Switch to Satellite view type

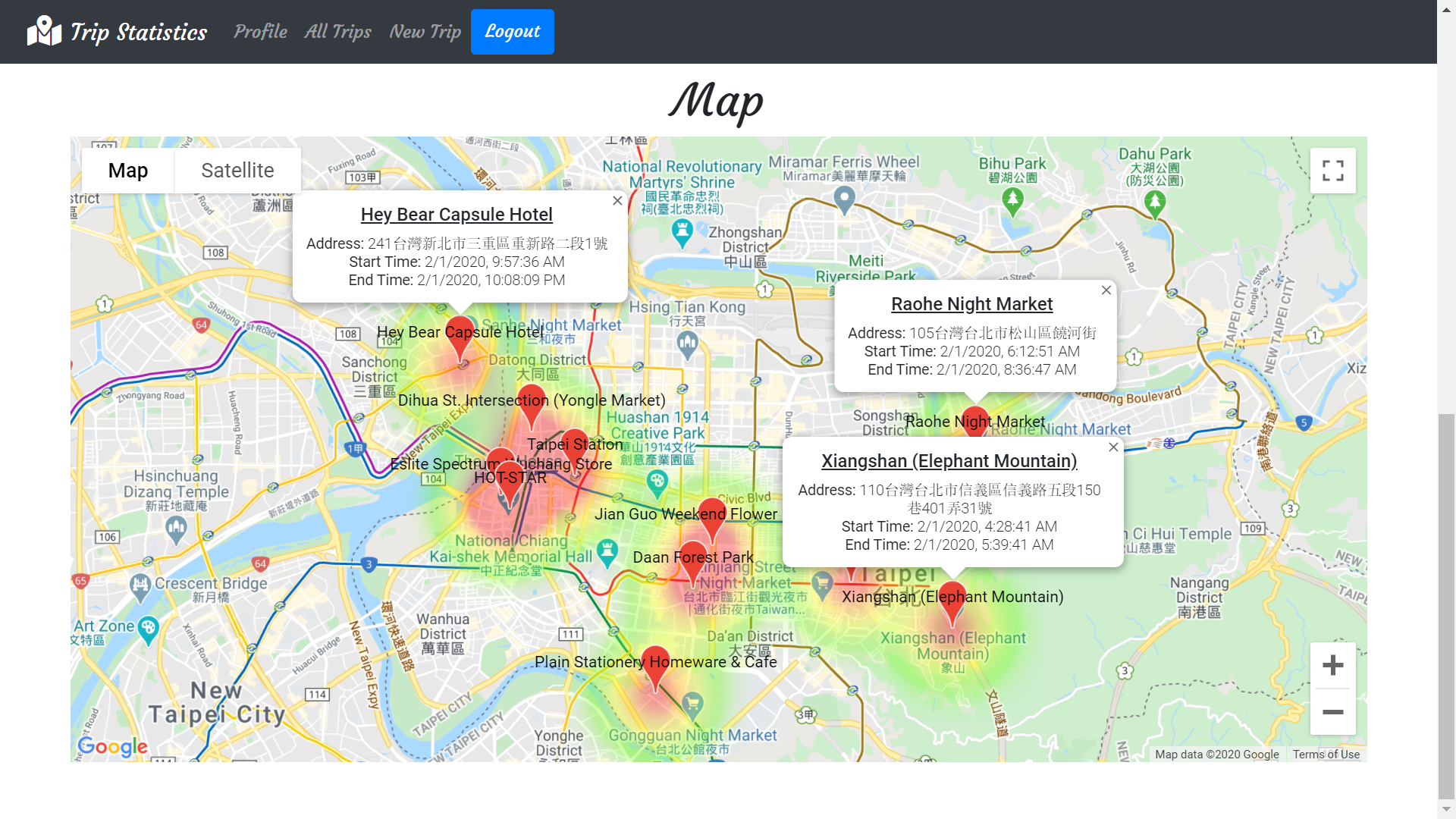click(237, 171)
